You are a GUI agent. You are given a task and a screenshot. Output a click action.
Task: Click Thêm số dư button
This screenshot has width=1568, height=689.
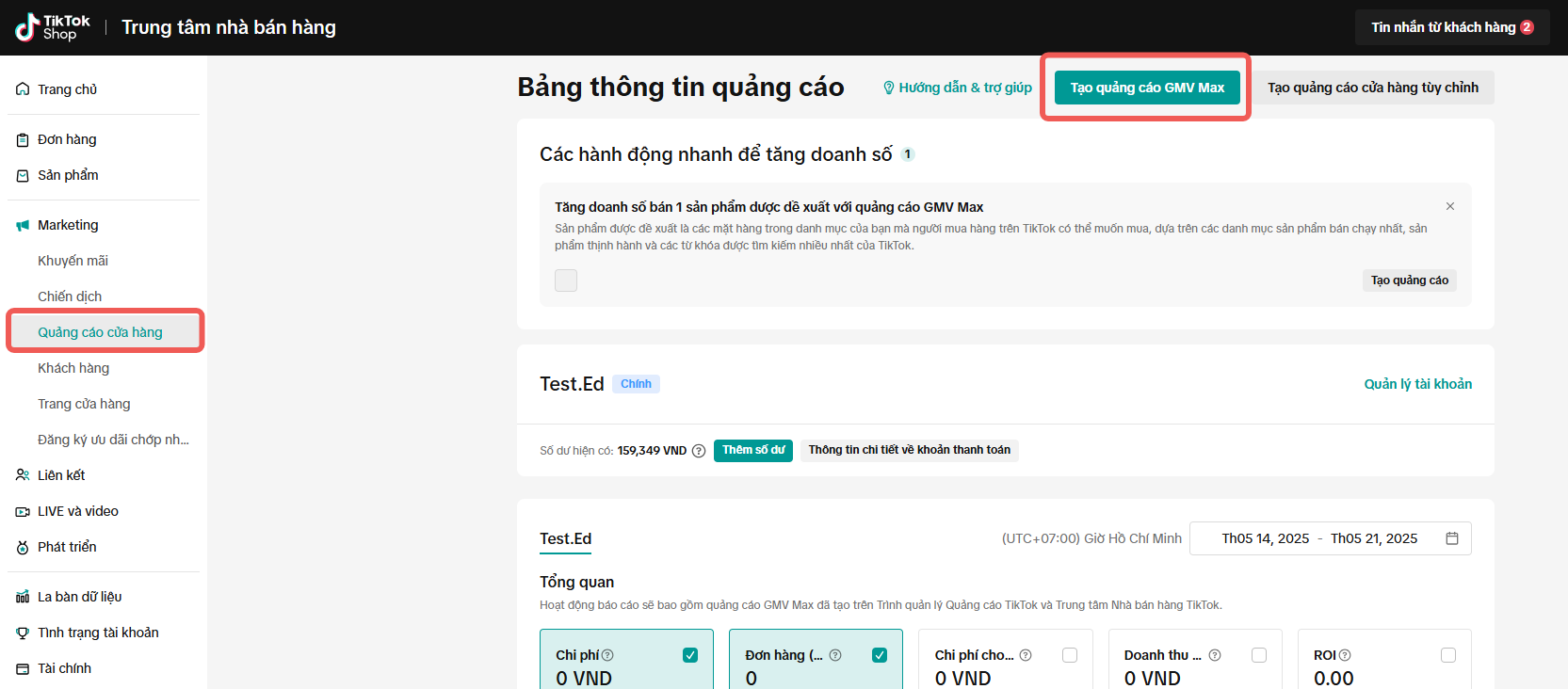[x=752, y=450]
